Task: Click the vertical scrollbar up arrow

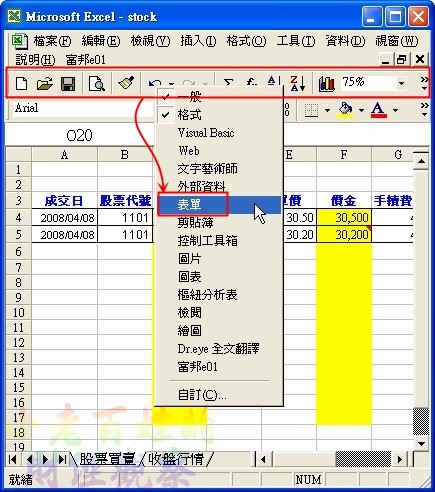Action: tap(421, 161)
